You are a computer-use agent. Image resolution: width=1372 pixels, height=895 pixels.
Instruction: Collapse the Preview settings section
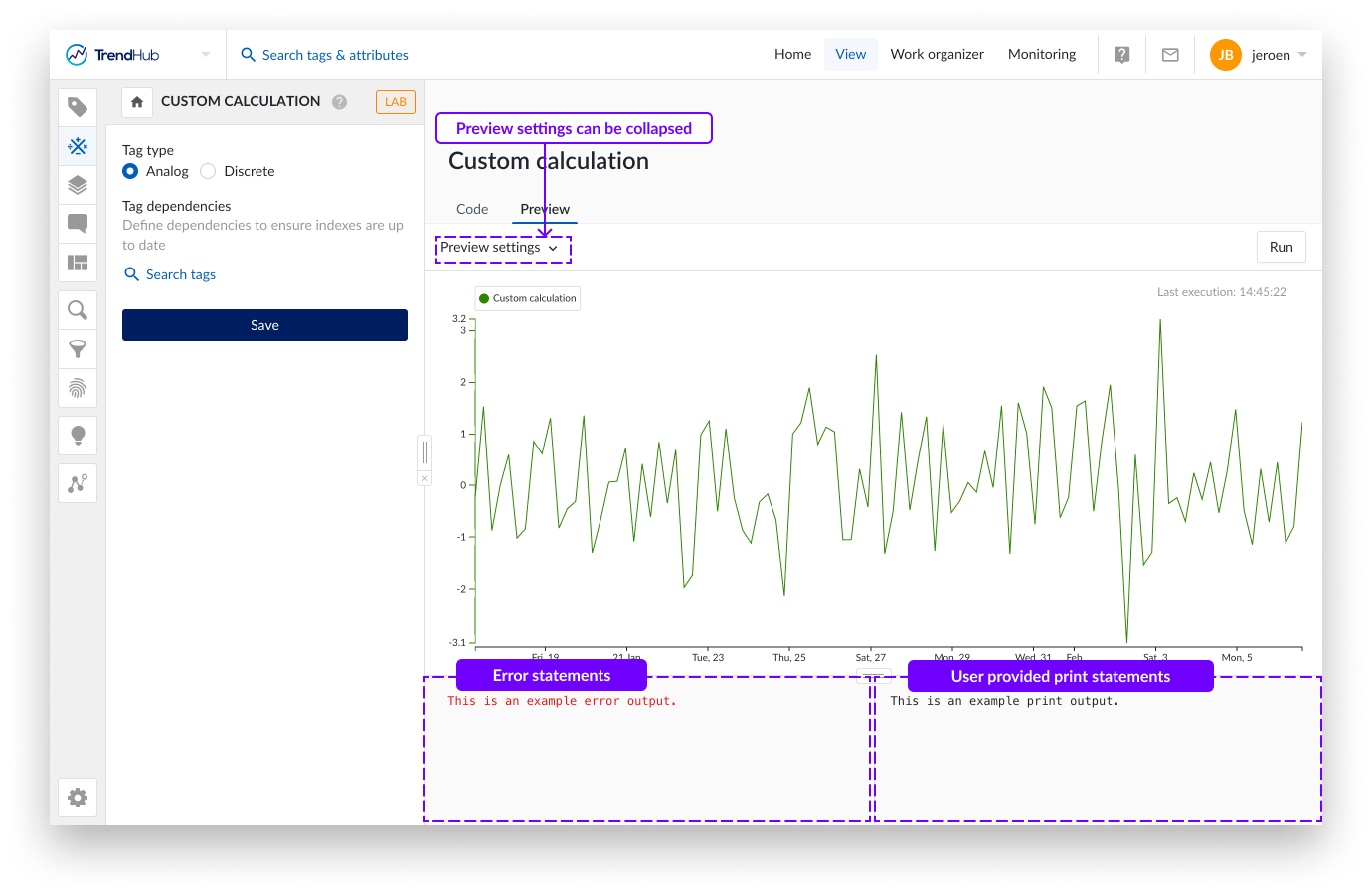click(499, 248)
